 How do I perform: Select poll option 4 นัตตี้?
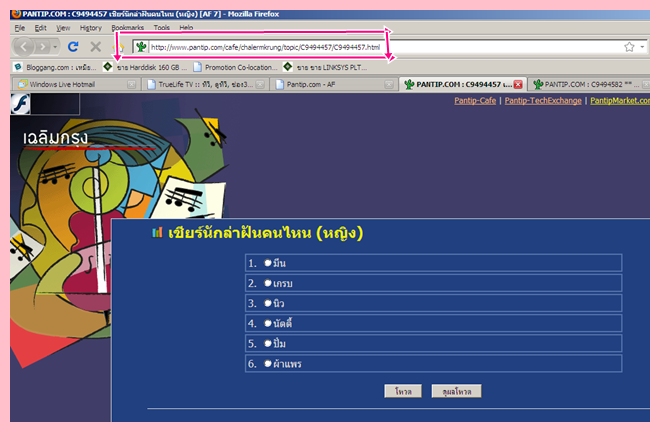(x=267, y=323)
